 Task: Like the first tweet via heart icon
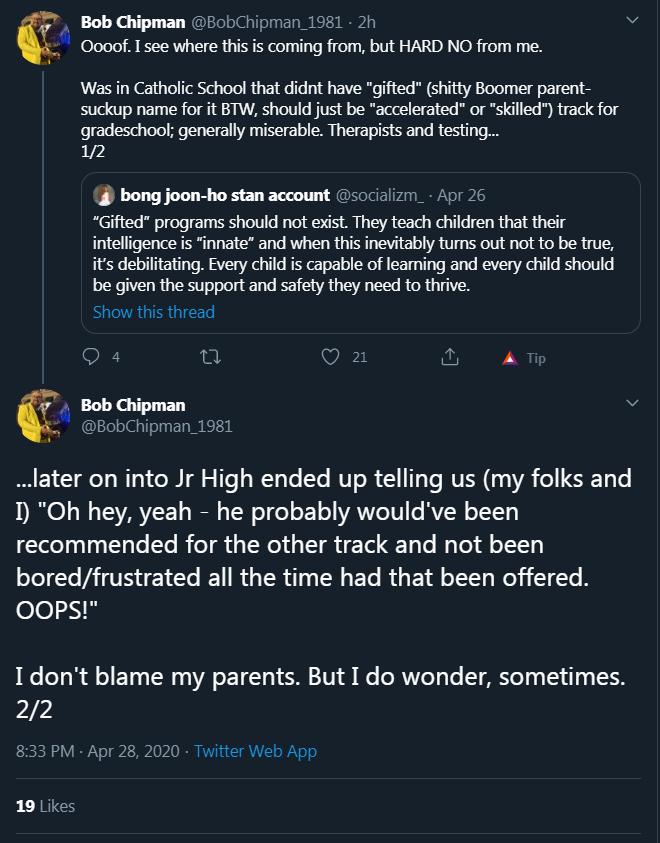pos(331,356)
